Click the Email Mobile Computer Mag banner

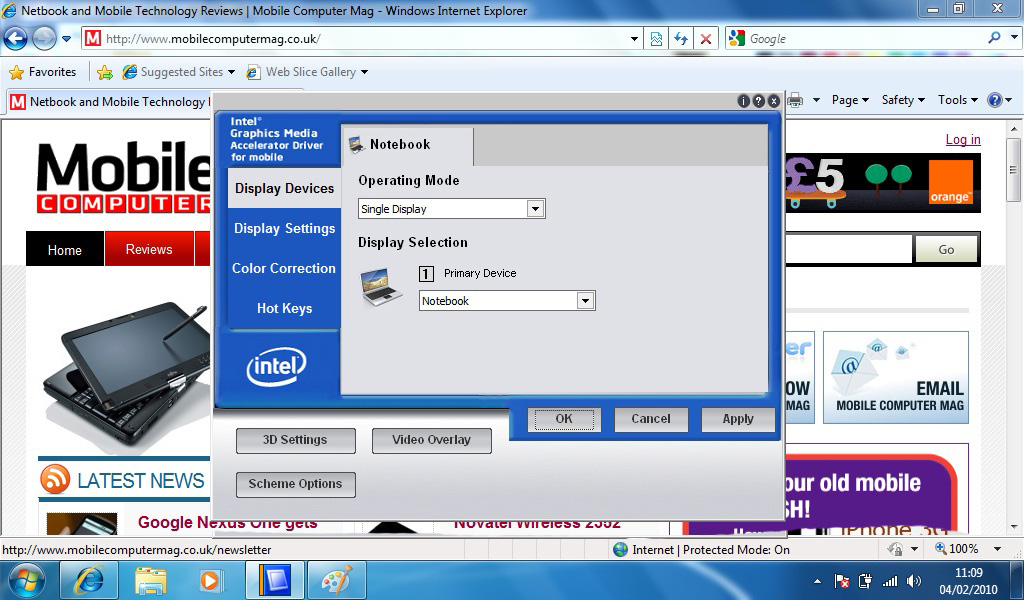(x=896, y=377)
